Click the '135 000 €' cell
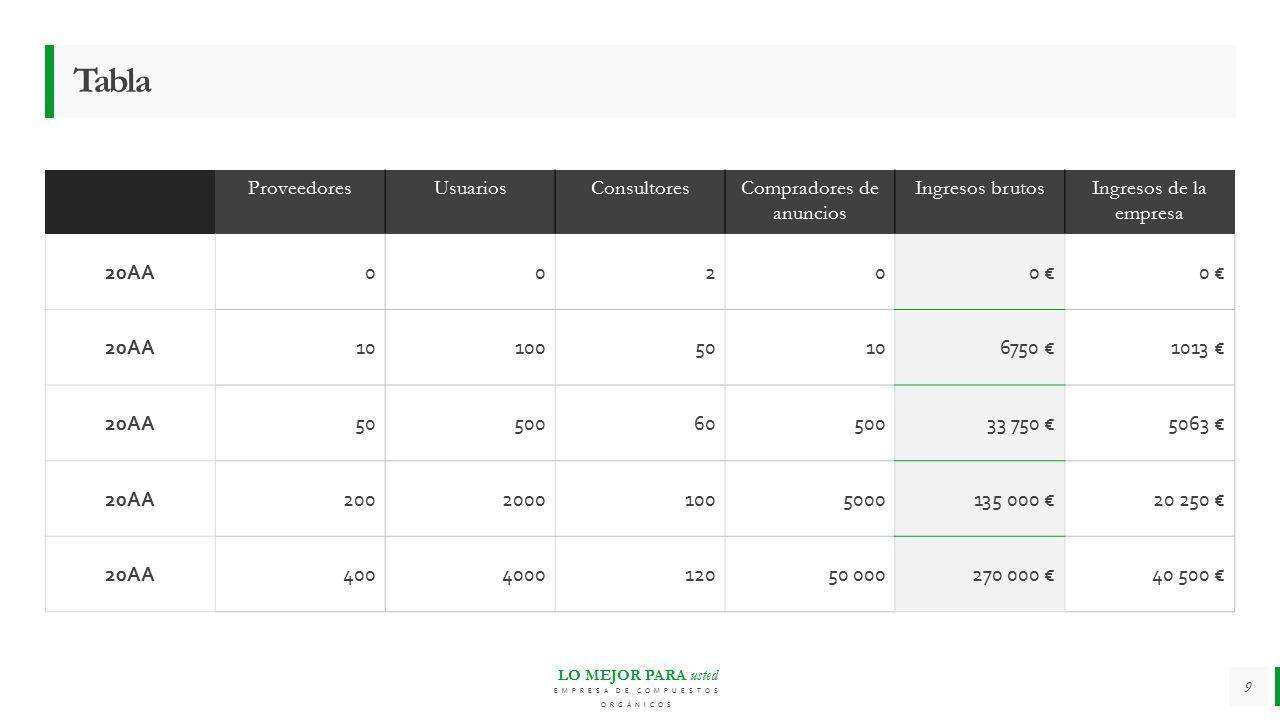 [980, 498]
